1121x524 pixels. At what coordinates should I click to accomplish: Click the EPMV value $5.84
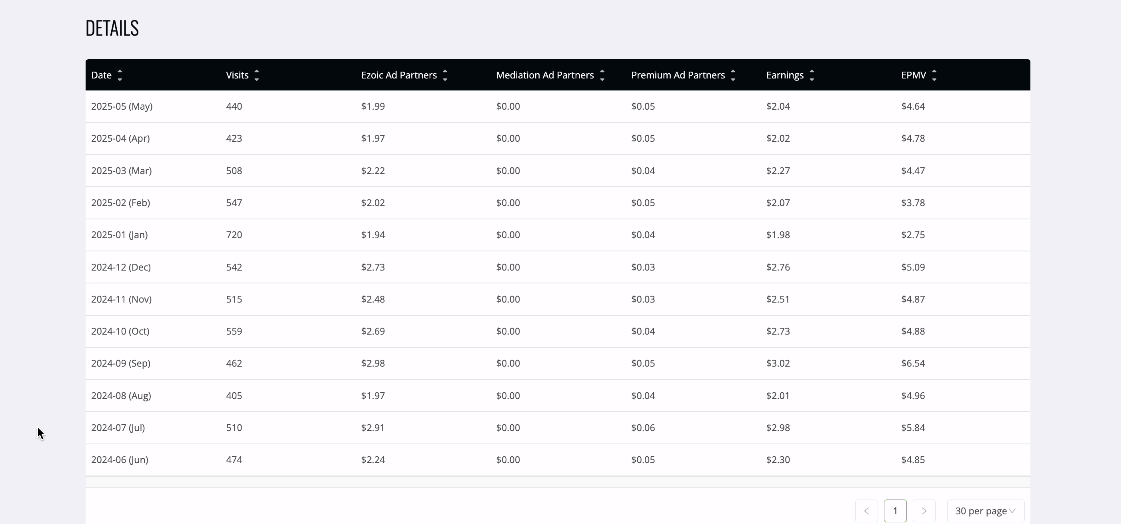[x=913, y=427]
